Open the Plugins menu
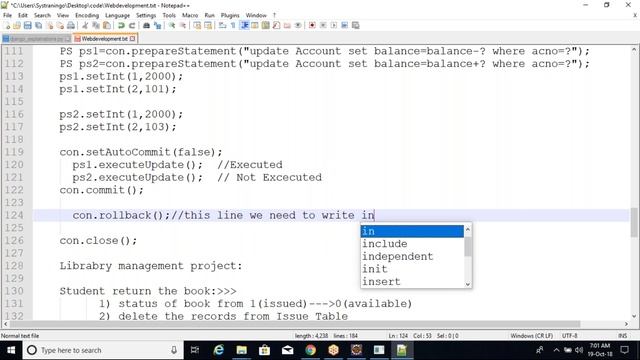Image resolution: width=640 pixels, height=360 pixels. coord(230,15)
